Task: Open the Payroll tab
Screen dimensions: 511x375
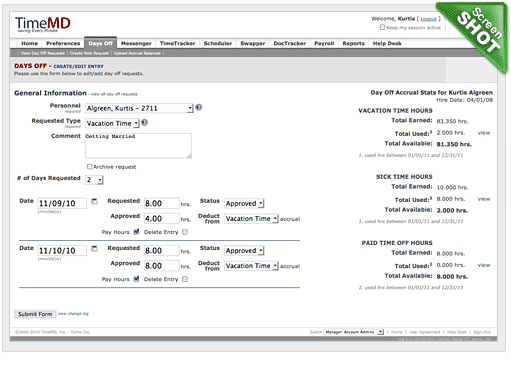Action: [324, 43]
